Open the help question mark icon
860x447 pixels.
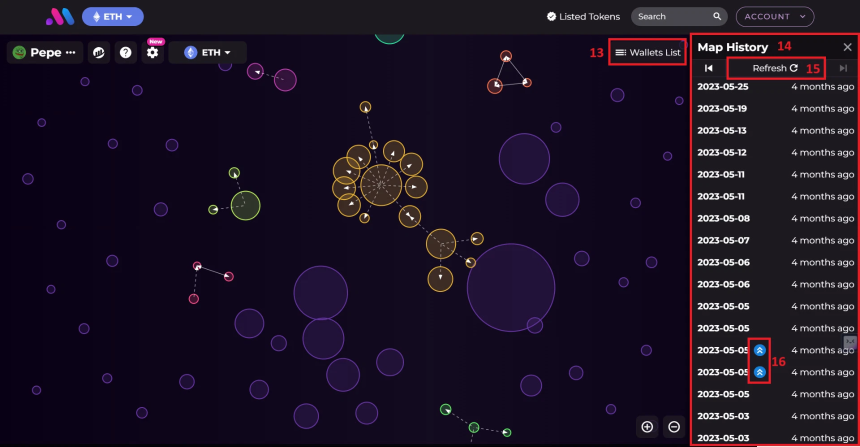tap(126, 53)
